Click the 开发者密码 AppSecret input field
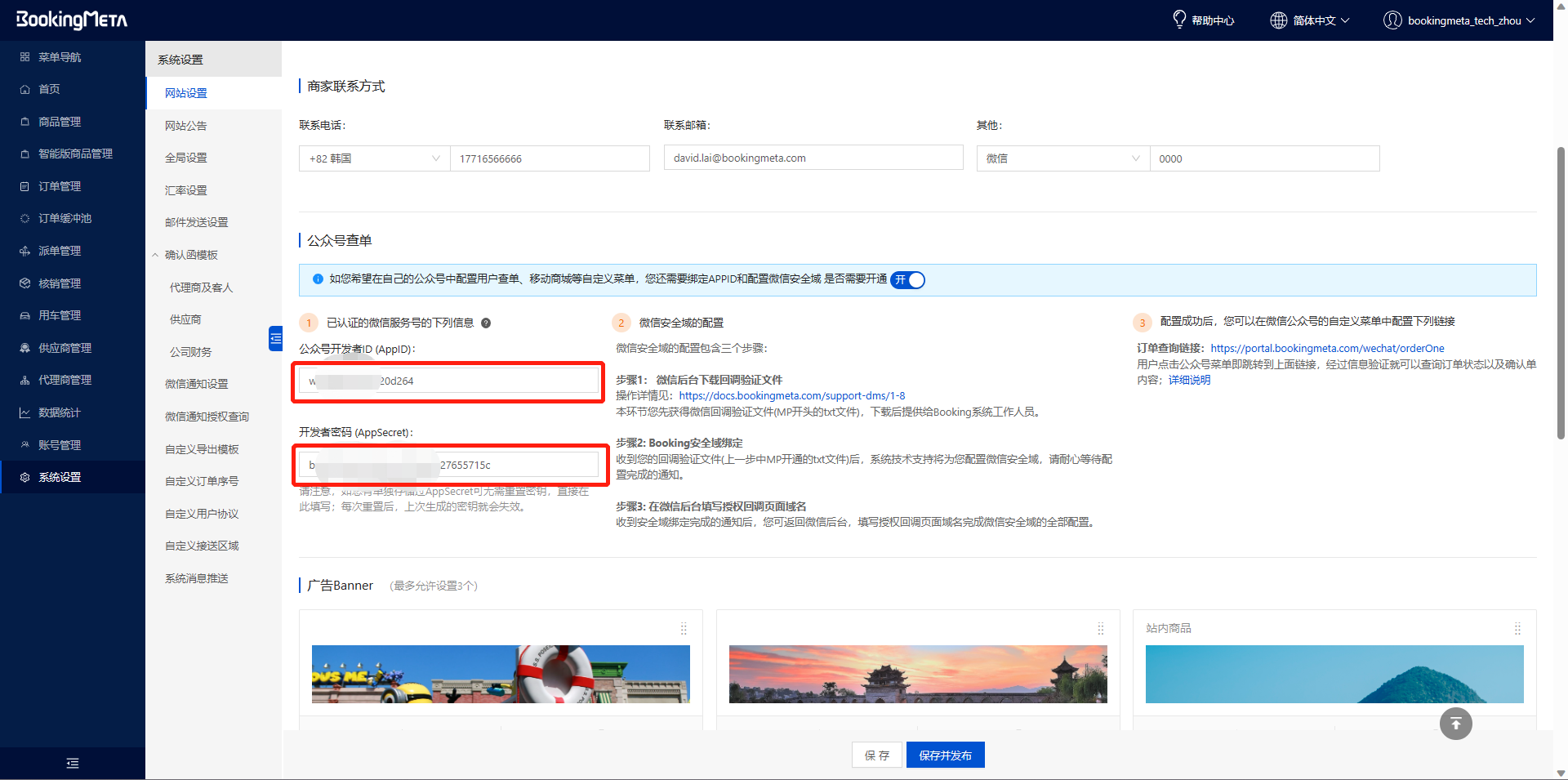The width and height of the screenshot is (1568, 780). point(450,464)
